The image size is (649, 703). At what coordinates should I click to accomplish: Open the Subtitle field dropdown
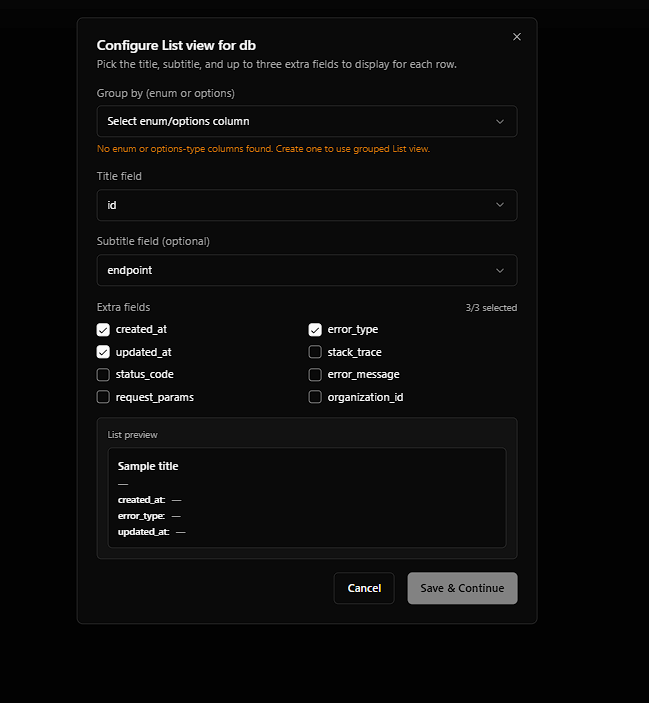click(x=306, y=270)
